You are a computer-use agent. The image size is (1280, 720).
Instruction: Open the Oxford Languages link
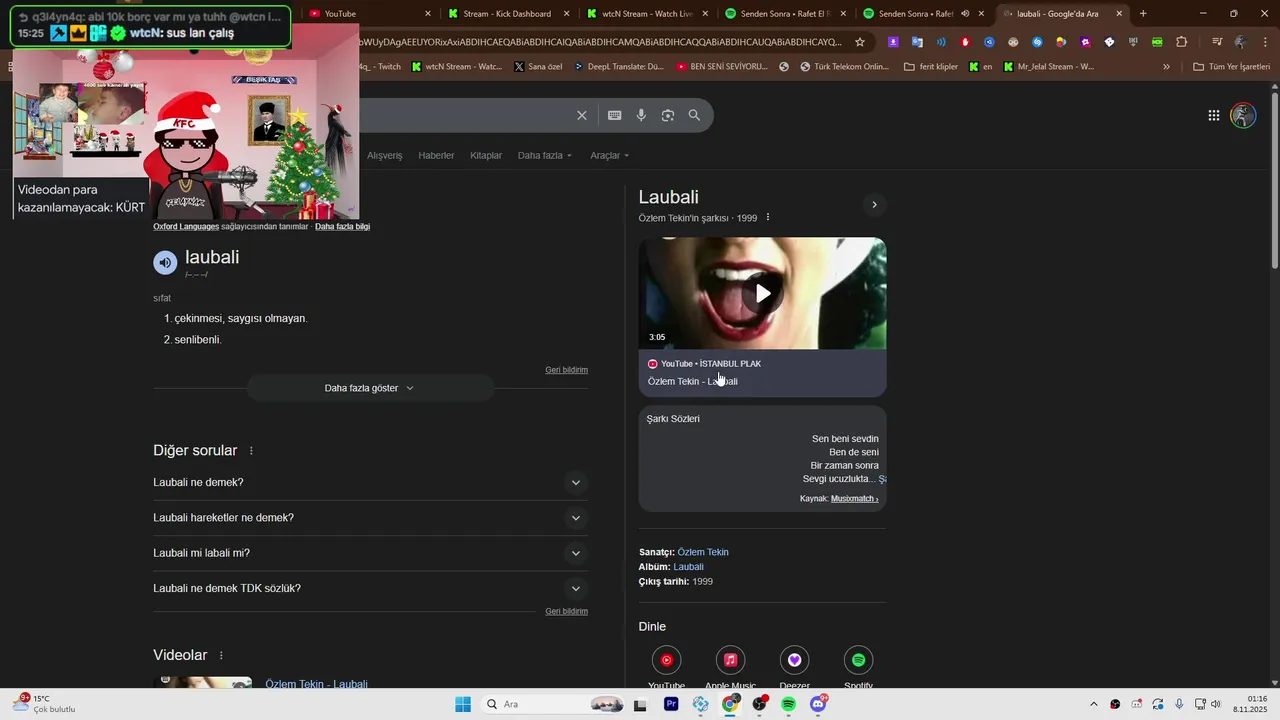pos(186,227)
